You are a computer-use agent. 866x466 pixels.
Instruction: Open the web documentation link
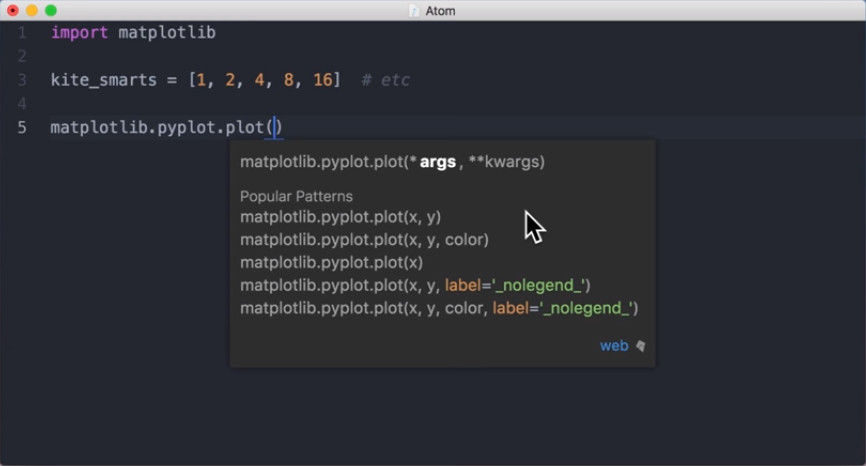[x=614, y=346]
